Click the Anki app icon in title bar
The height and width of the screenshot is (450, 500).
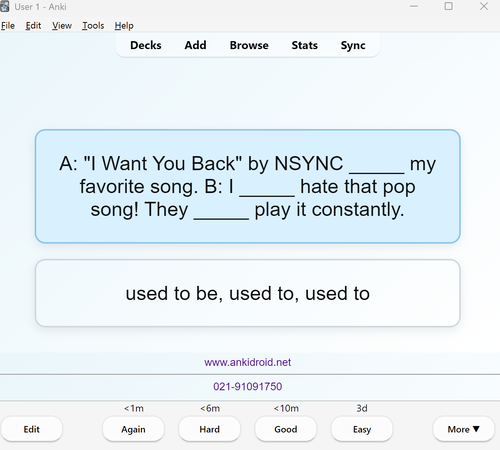click(4, 6)
